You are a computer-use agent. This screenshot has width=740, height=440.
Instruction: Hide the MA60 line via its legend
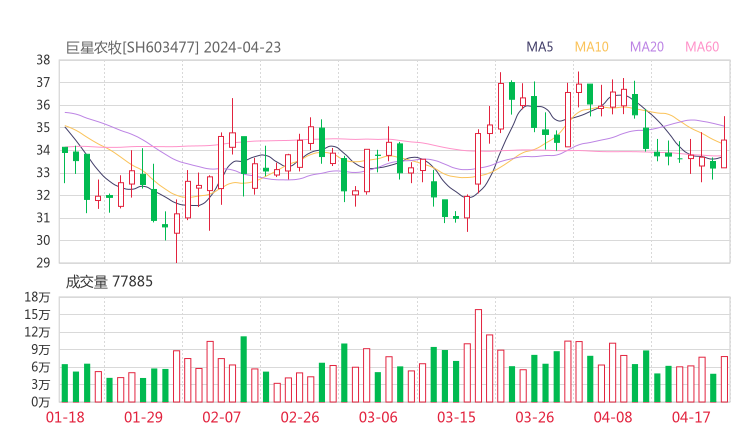click(x=702, y=47)
